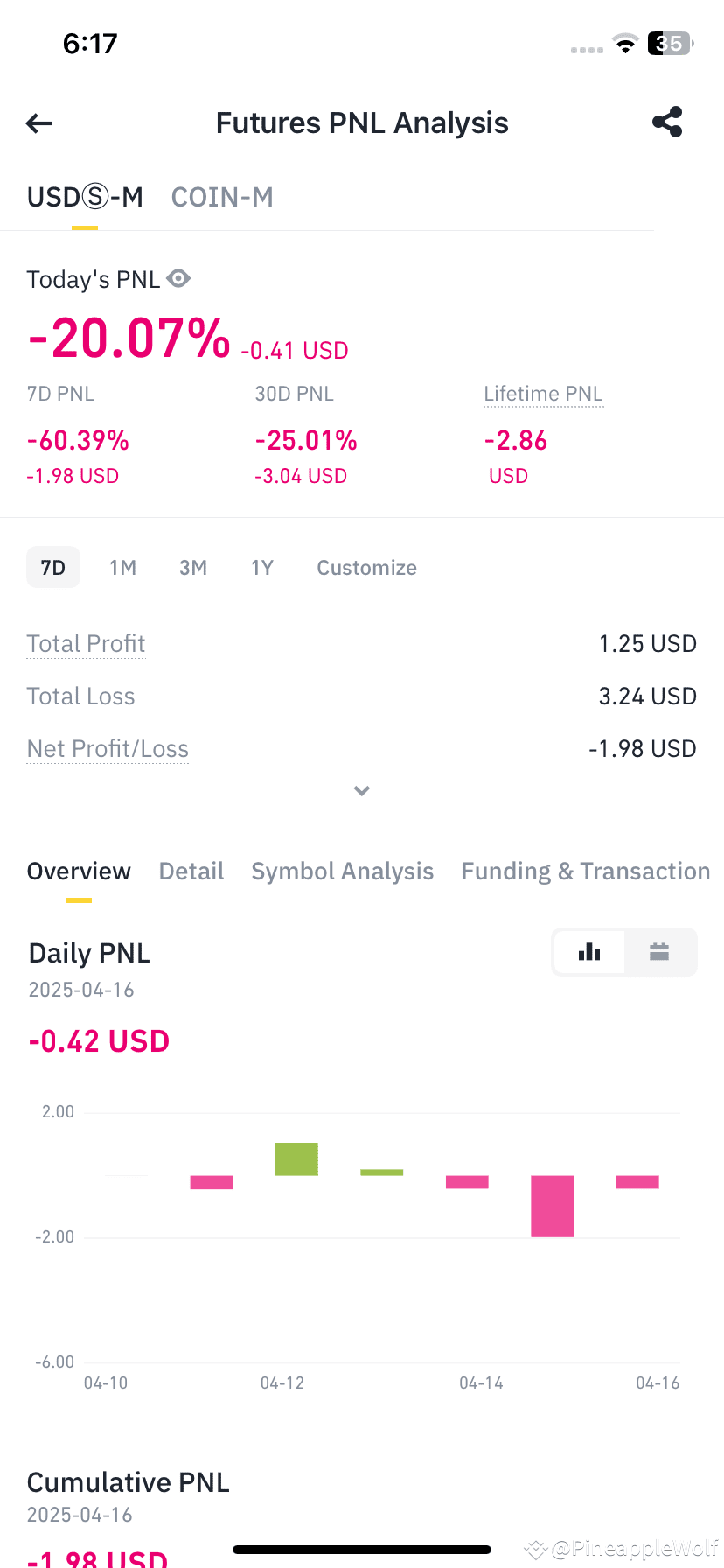
Task: Open the Customize date range selector
Action: [366, 568]
